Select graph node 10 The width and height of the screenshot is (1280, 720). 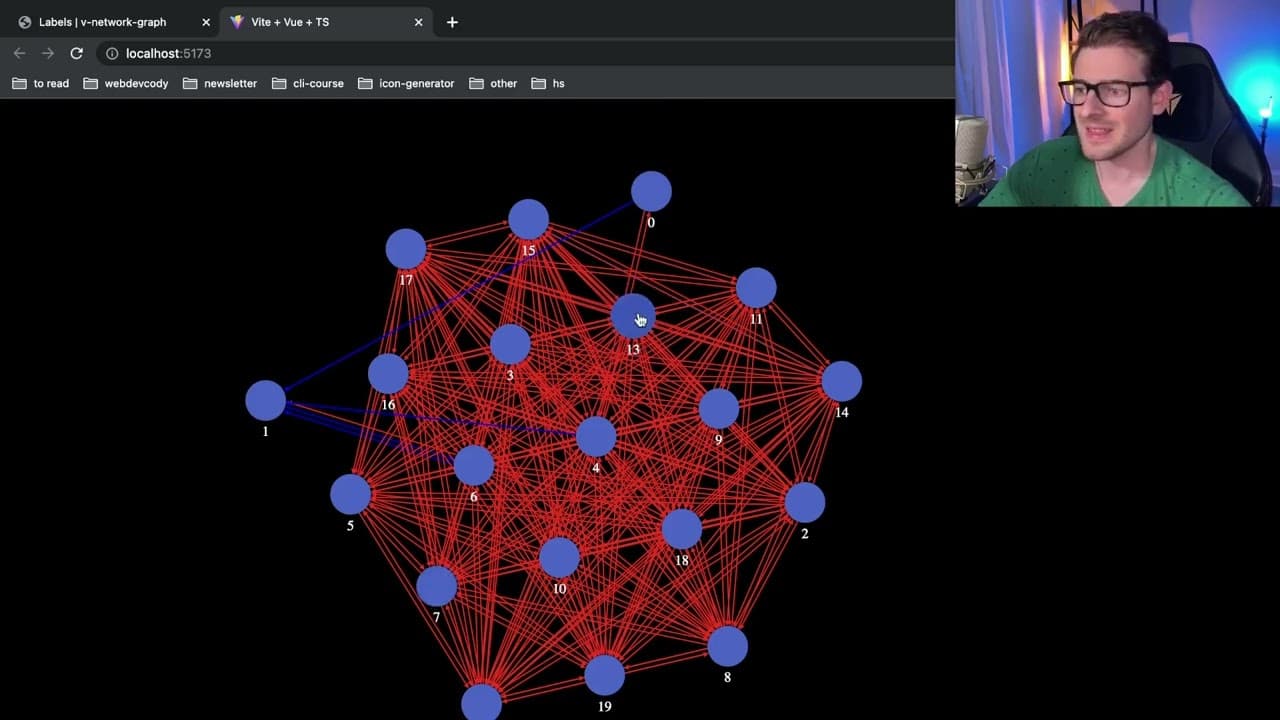559,557
